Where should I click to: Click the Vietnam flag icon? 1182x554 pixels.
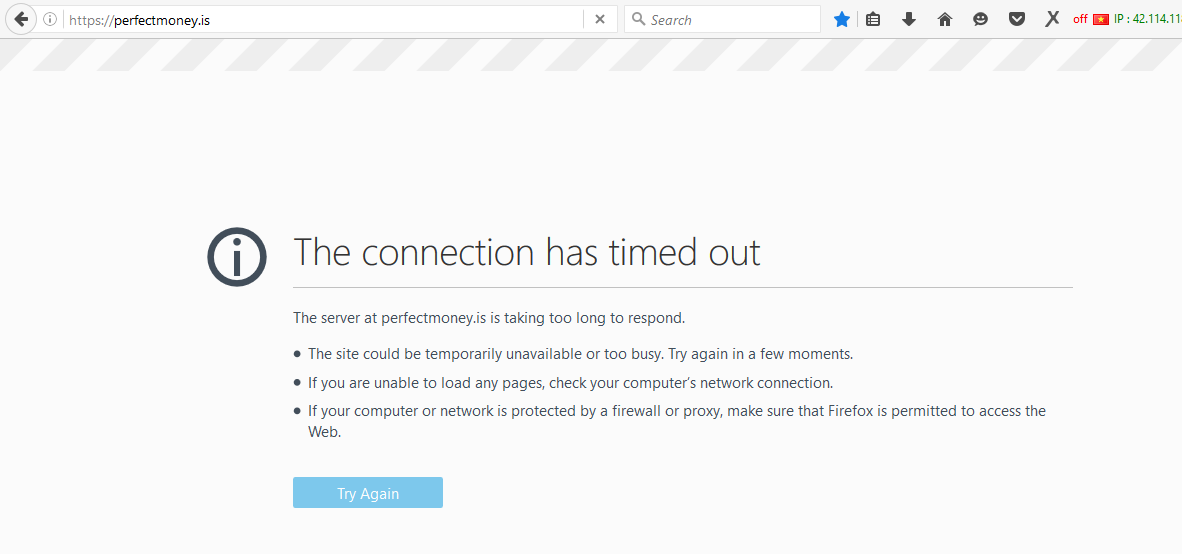(x=1101, y=19)
